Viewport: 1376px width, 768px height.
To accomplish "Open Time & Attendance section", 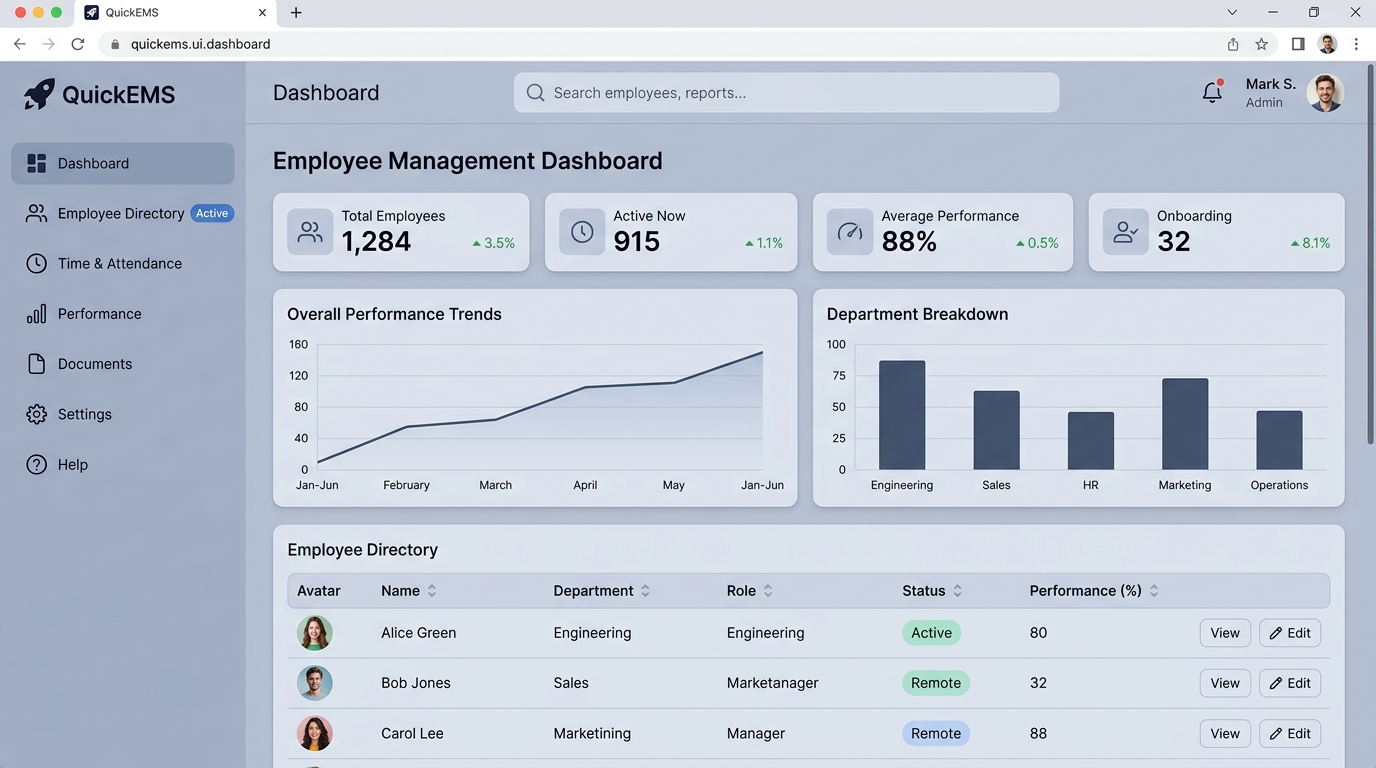I will coord(123,263).
